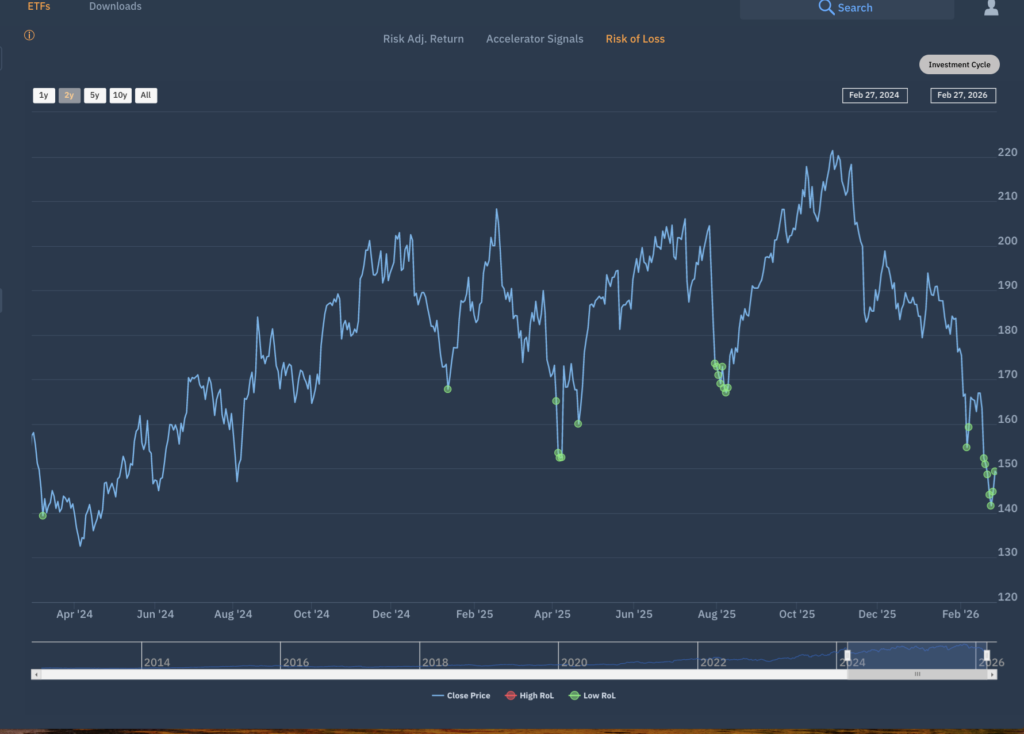Open the start date field Feb 27, 2024
The image size is (1024, 734).
pos(874,96)
